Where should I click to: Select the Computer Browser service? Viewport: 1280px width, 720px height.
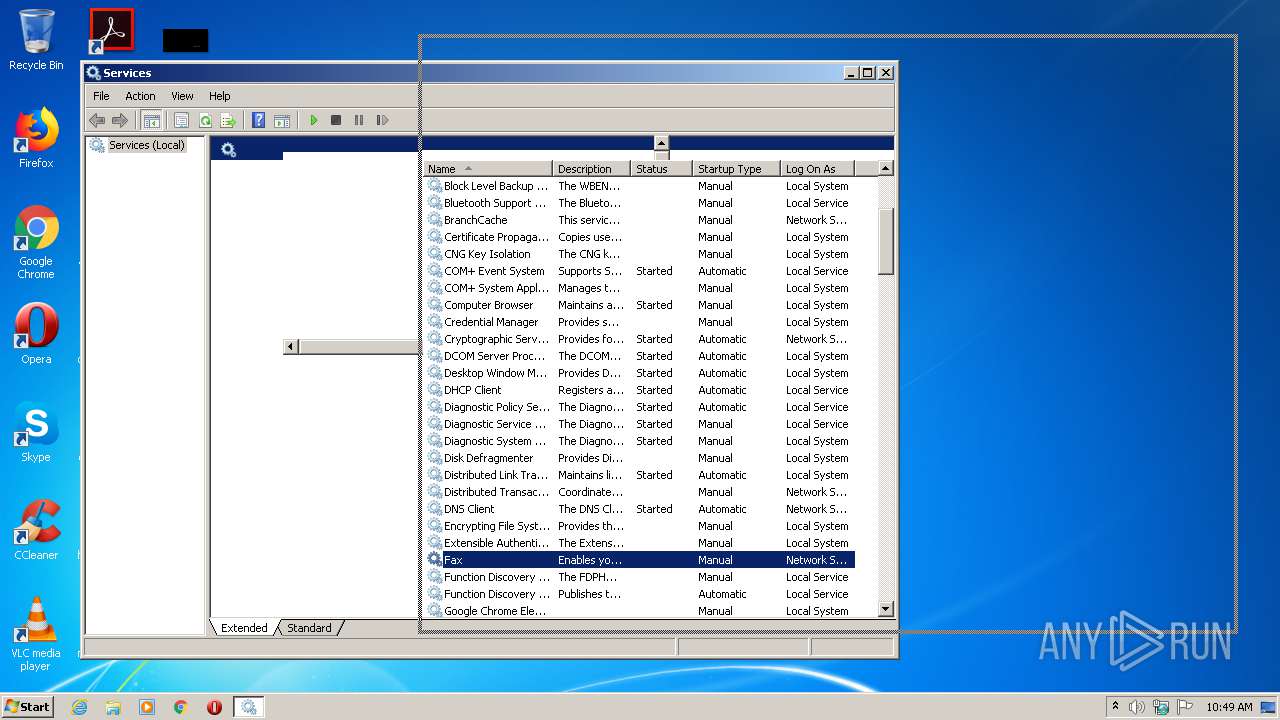point(640,305)
